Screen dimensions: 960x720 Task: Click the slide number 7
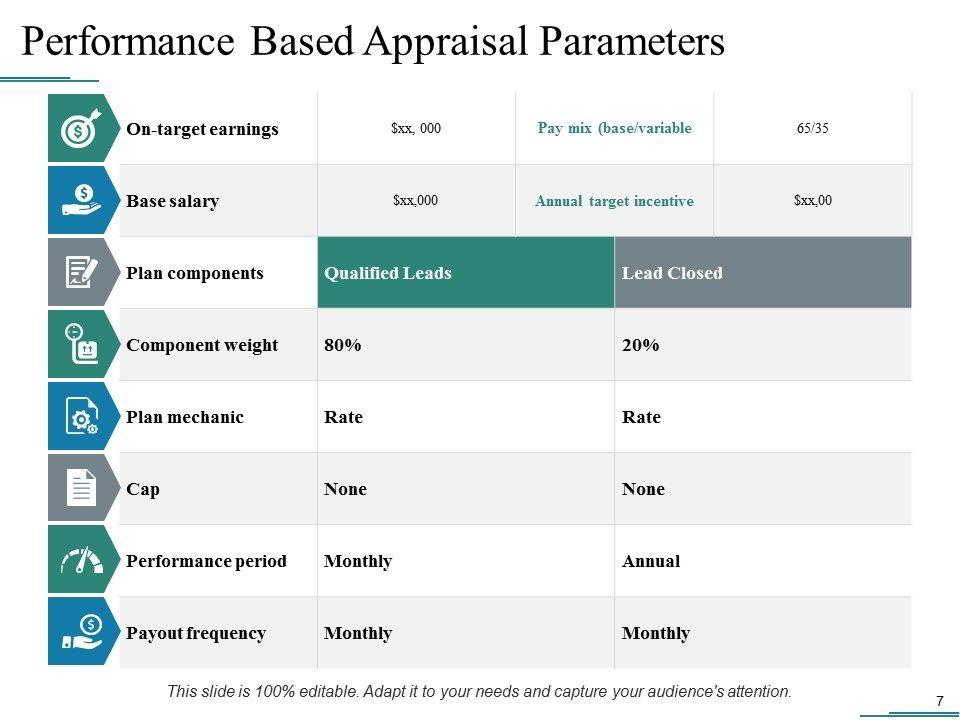(x=939, y=701)
